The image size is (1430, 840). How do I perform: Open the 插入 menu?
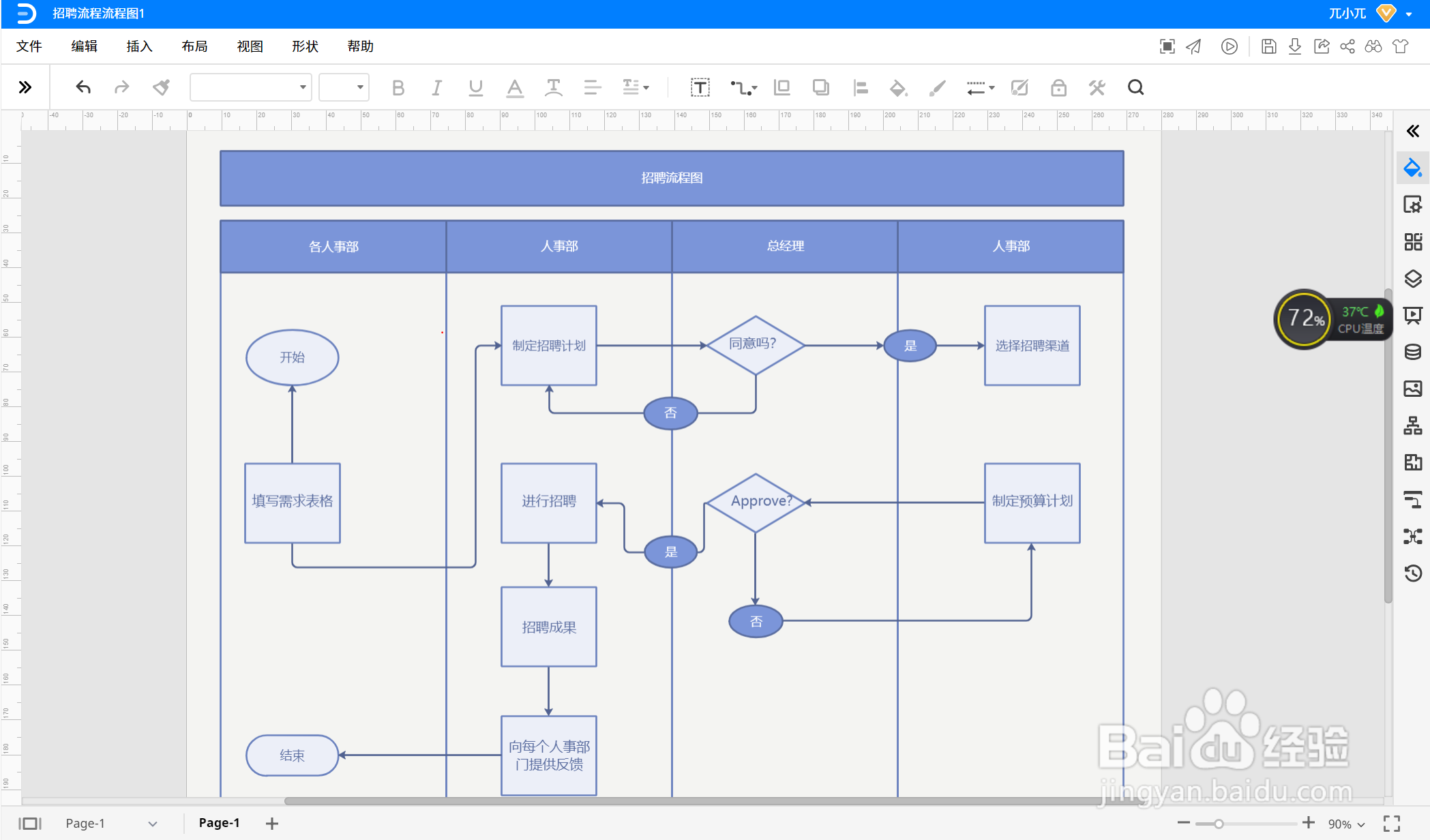139,46
